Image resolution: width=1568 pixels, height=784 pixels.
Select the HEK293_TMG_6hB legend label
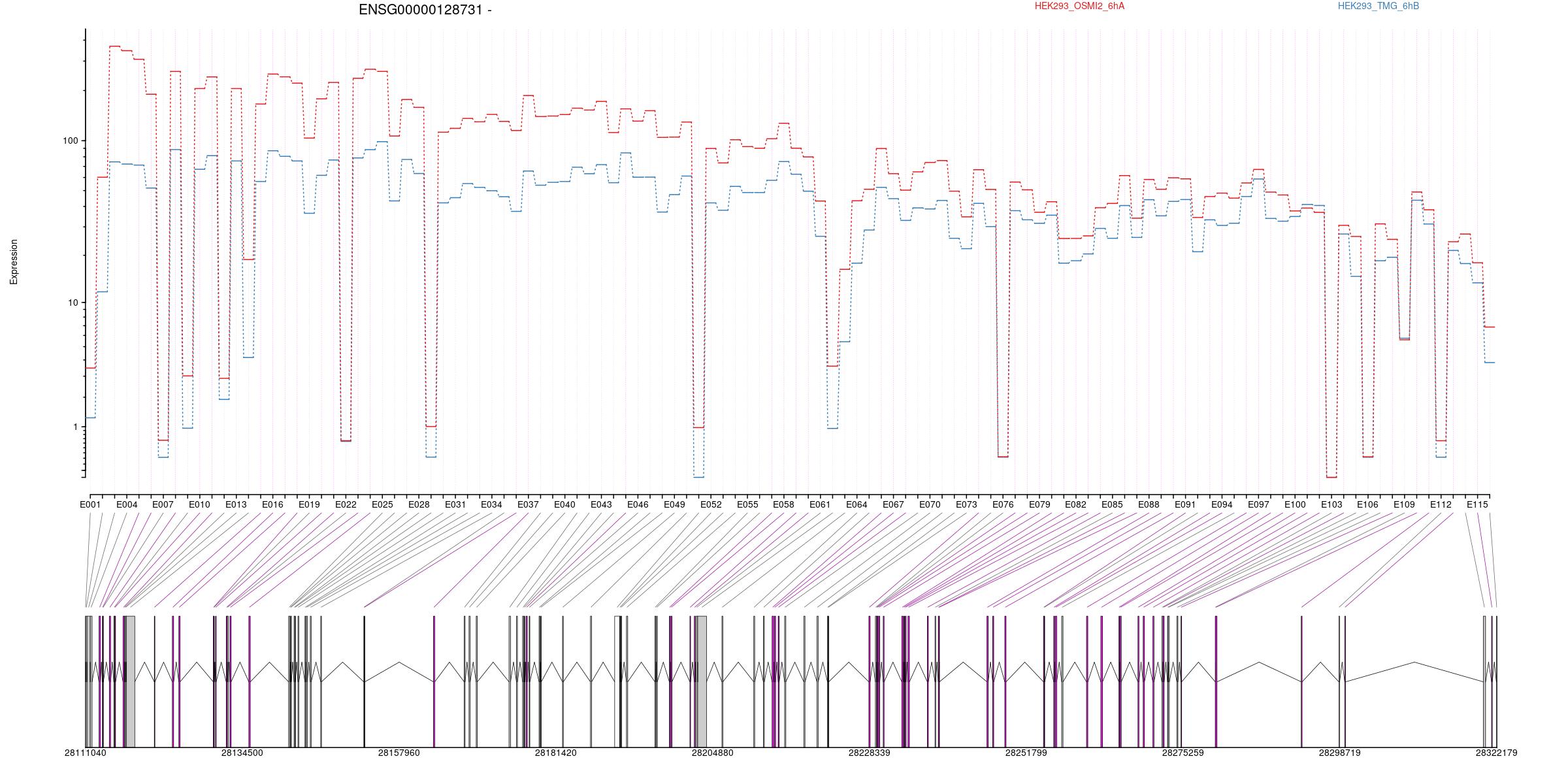pos(1379,6)
